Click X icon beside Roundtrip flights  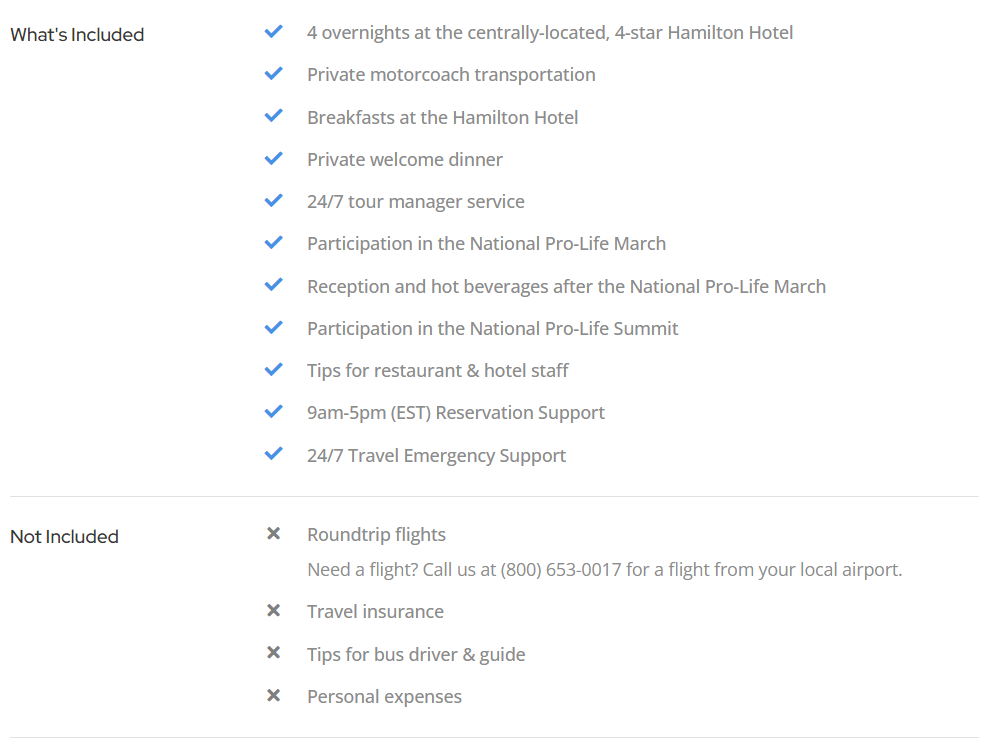[x=273, y=533]
